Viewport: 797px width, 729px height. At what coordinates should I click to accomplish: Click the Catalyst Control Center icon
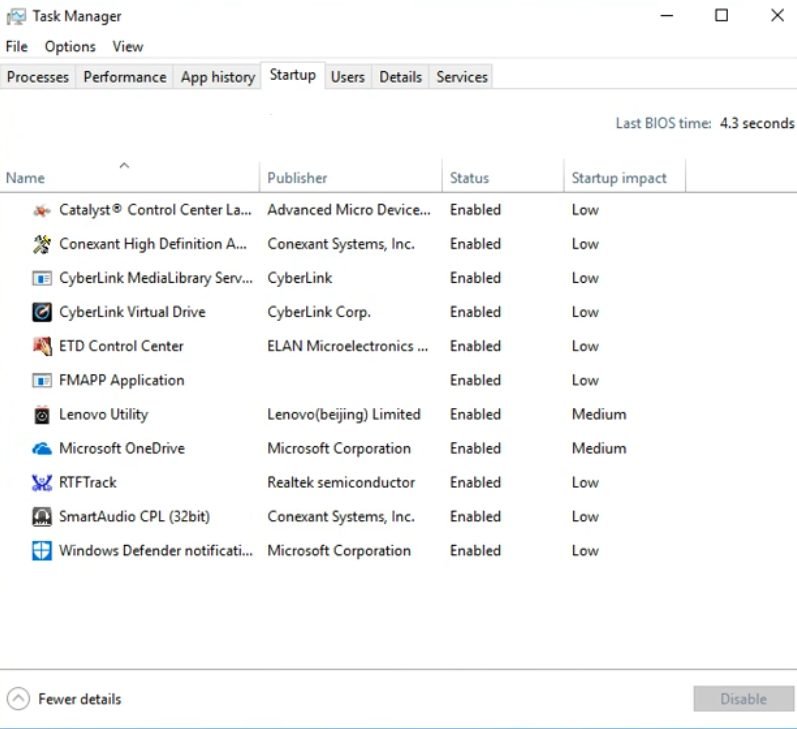pos(42,210)
